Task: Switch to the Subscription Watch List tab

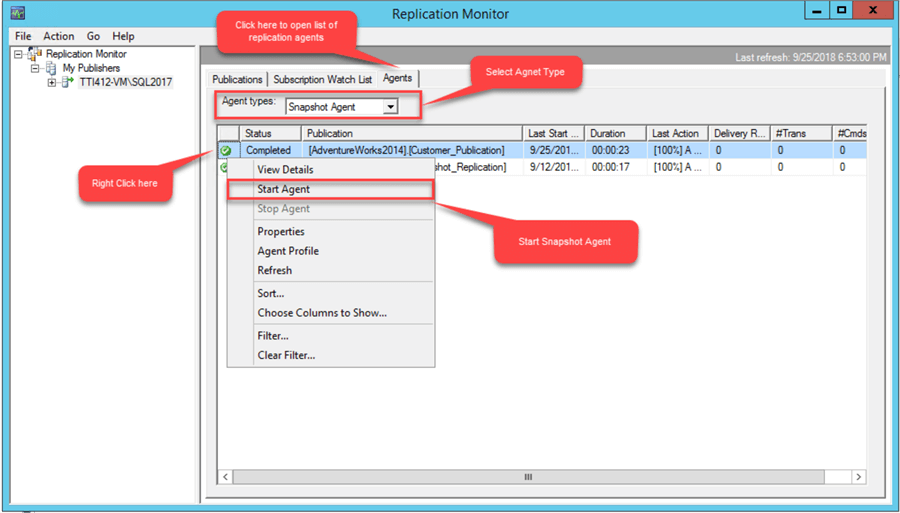Action: [x=321, y=79]
